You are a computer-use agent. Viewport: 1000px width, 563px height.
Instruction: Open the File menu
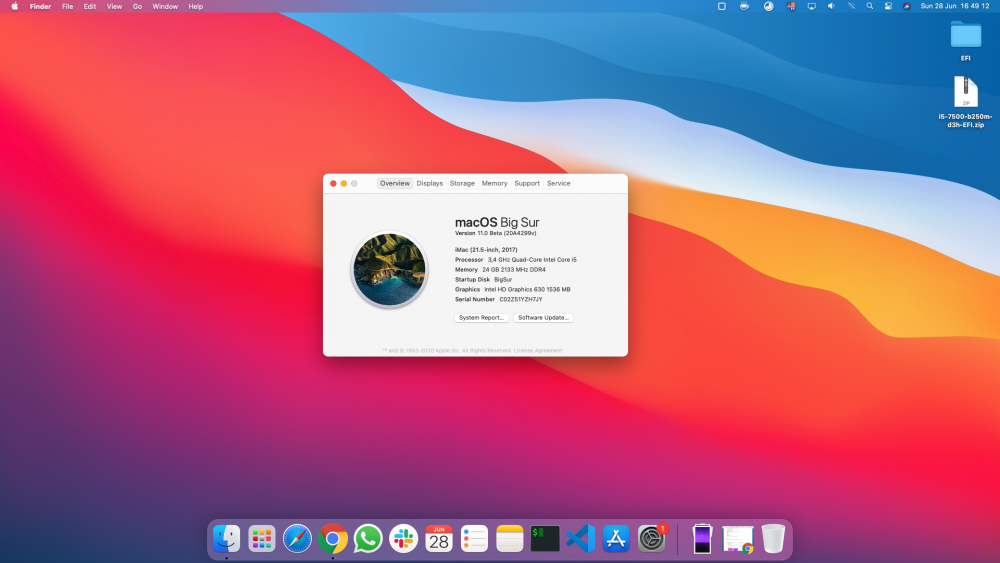[x=67, y=6]
